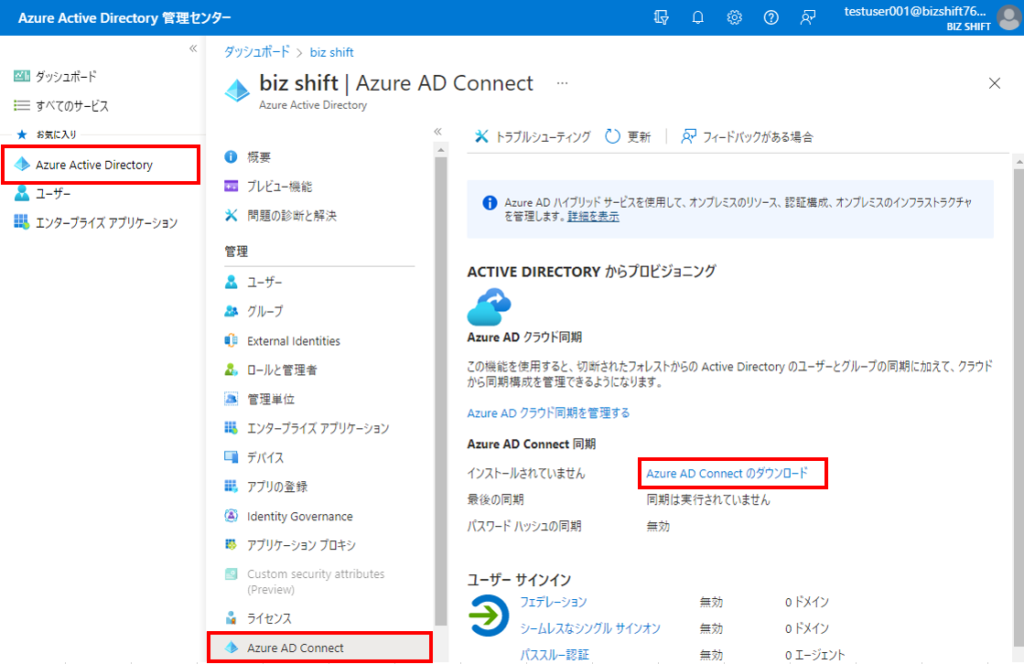Click Azure AD Connect のダウンロード link

point(727,473)
